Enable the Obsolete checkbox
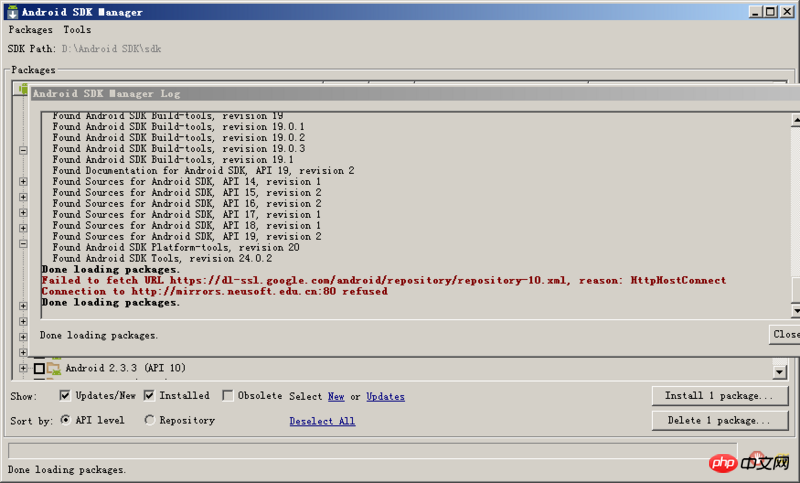Image resolution: width=800 pixels, height=483 pixels. 228,395
